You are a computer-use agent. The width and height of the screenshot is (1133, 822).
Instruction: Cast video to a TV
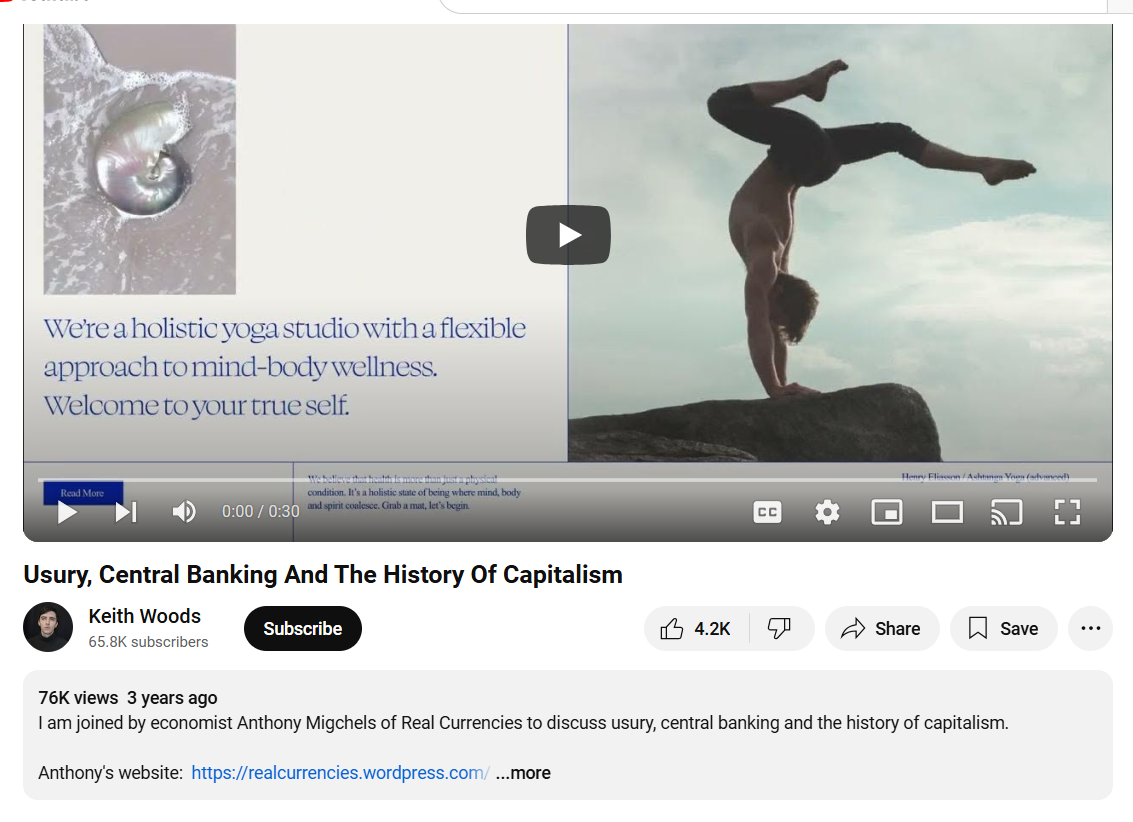[1007, 512]
